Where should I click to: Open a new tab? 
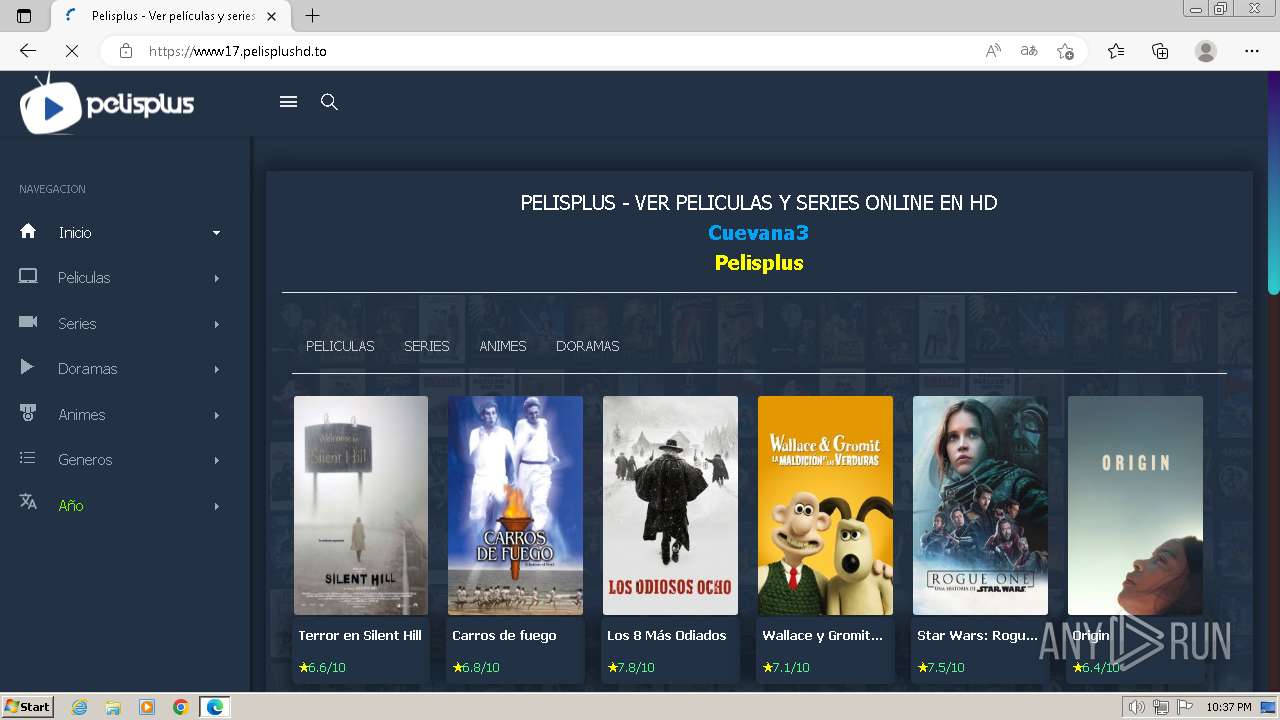(313, 16)
